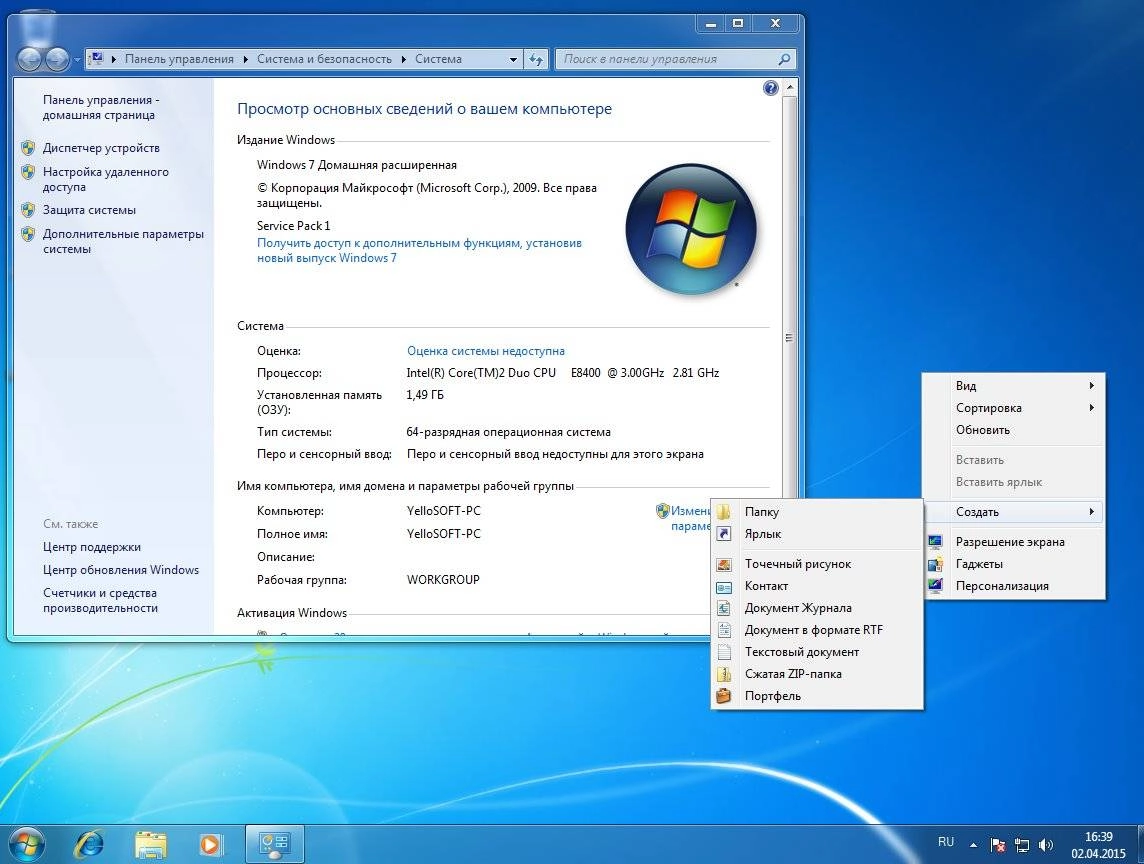Open Центр поддержки link

point(91,547)
